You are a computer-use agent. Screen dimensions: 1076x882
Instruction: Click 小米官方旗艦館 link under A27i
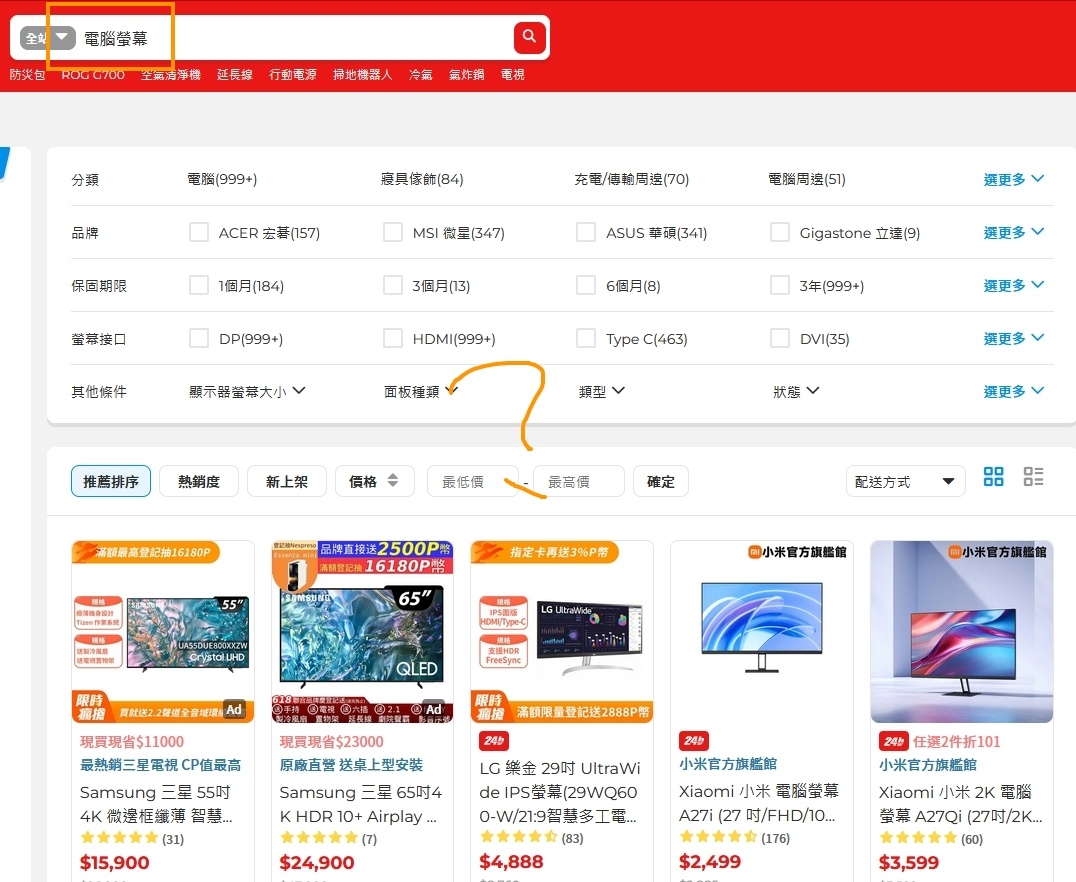point(728,763)
